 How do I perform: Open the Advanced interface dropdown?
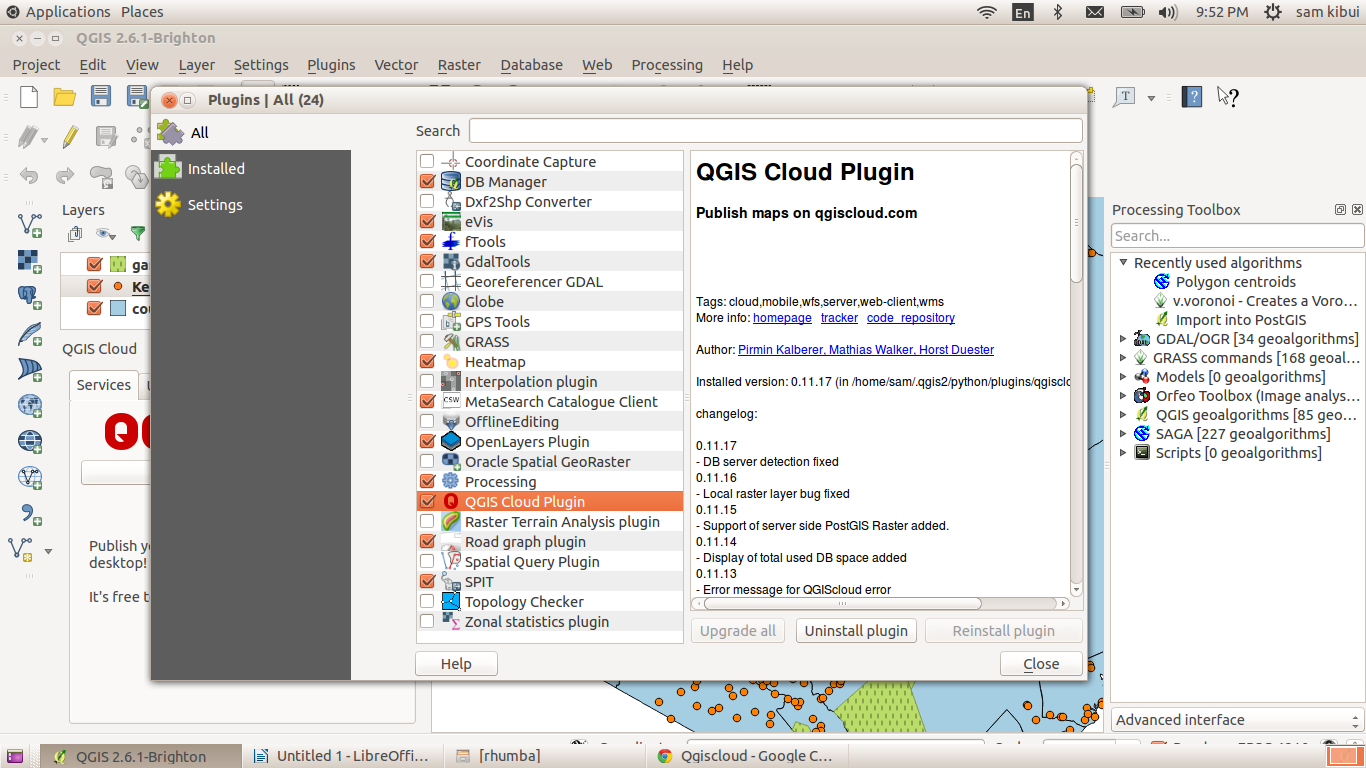1237,720
